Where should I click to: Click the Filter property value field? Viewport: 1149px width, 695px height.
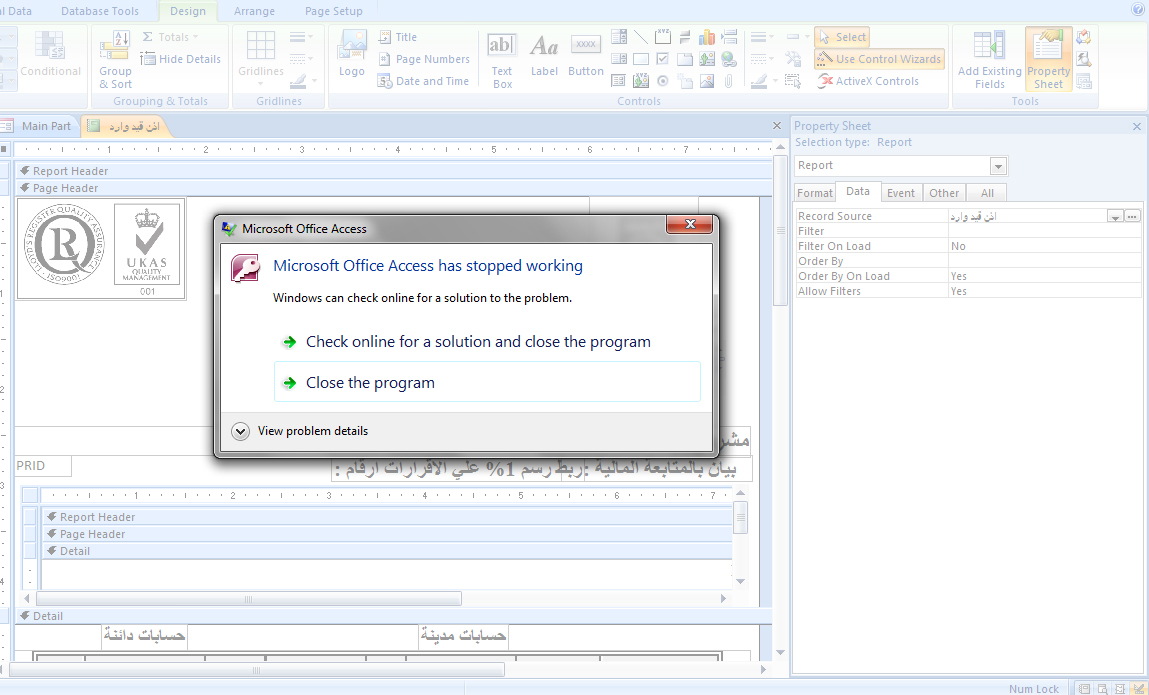coord(1045,231)
